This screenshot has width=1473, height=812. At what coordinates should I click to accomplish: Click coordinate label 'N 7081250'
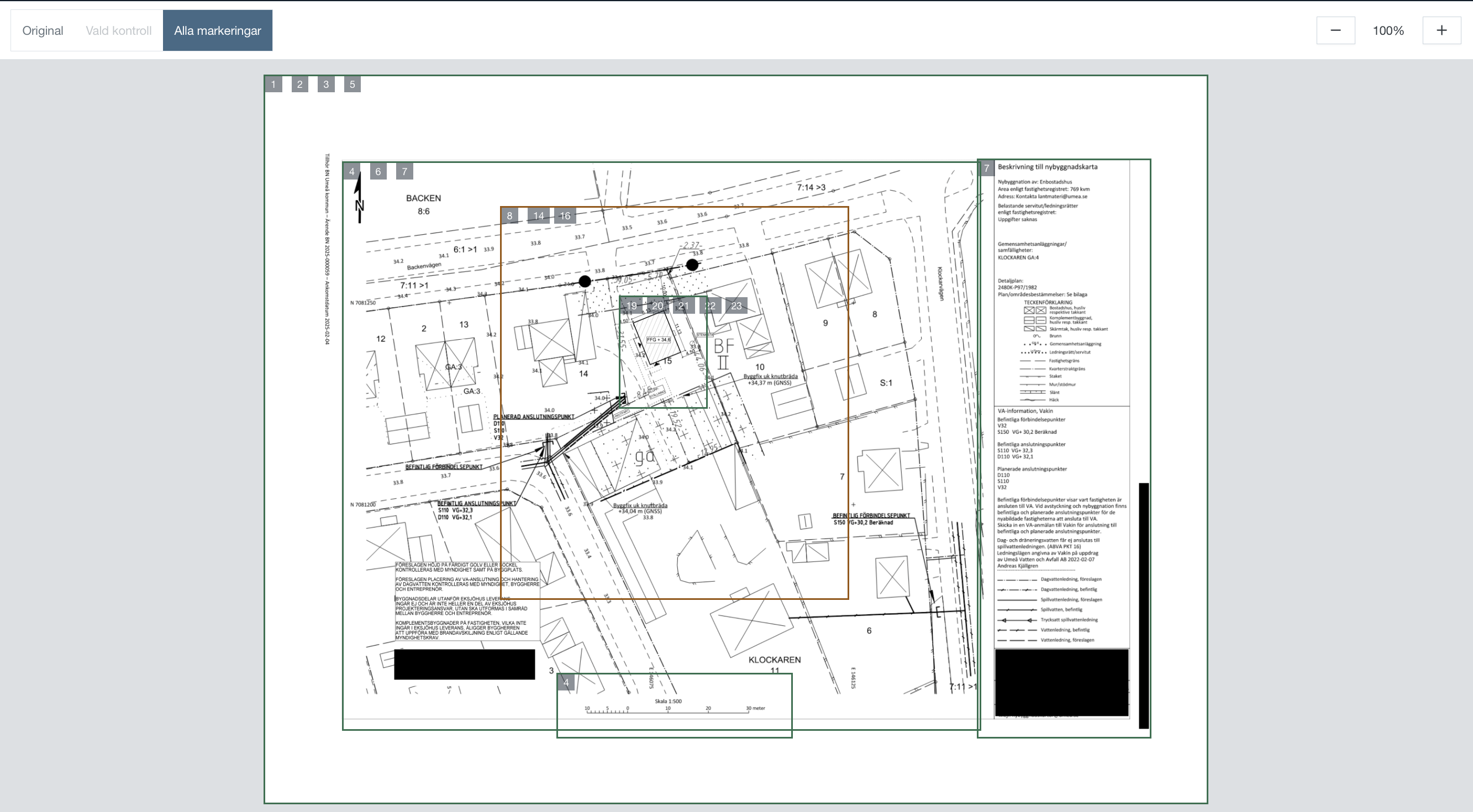coord(363,303)
